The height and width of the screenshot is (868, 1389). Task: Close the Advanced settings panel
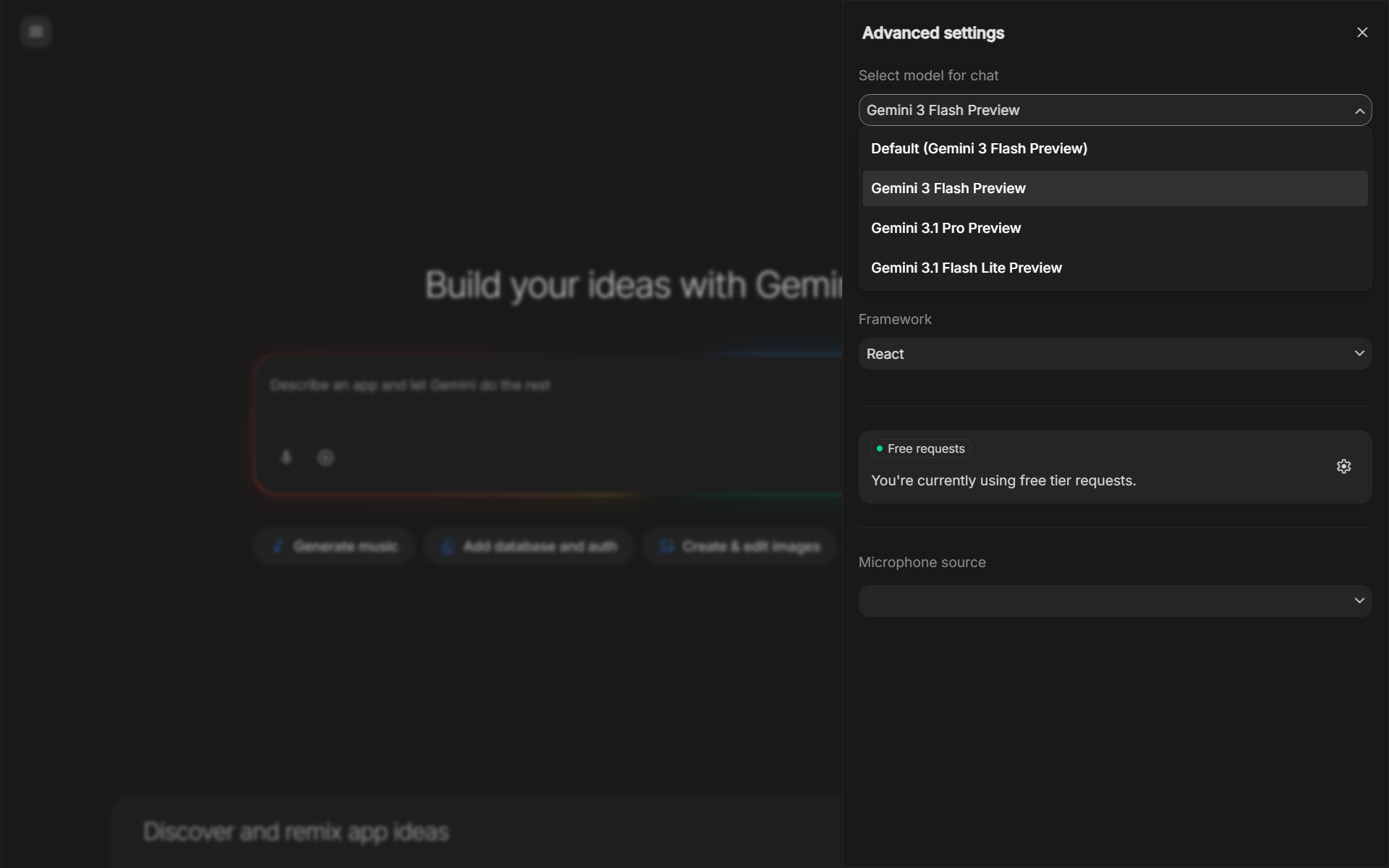1362,33
